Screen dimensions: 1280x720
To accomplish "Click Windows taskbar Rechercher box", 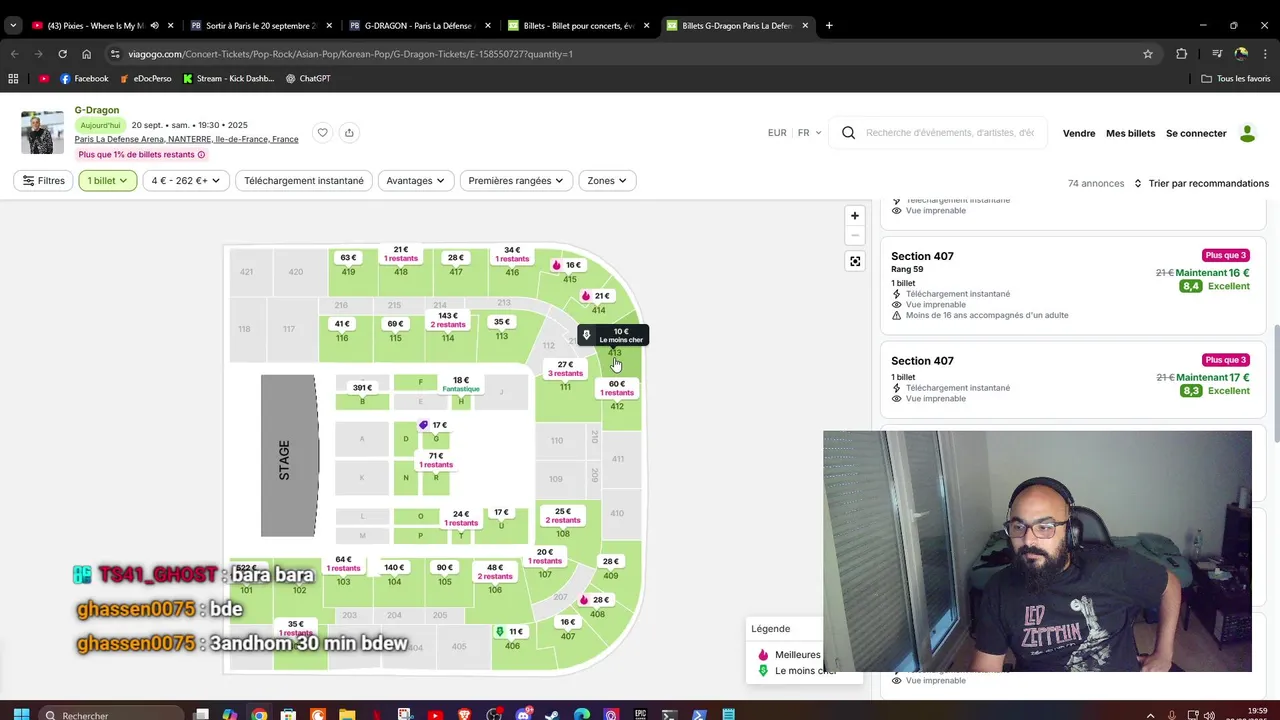I will click(x=110, y=714).
